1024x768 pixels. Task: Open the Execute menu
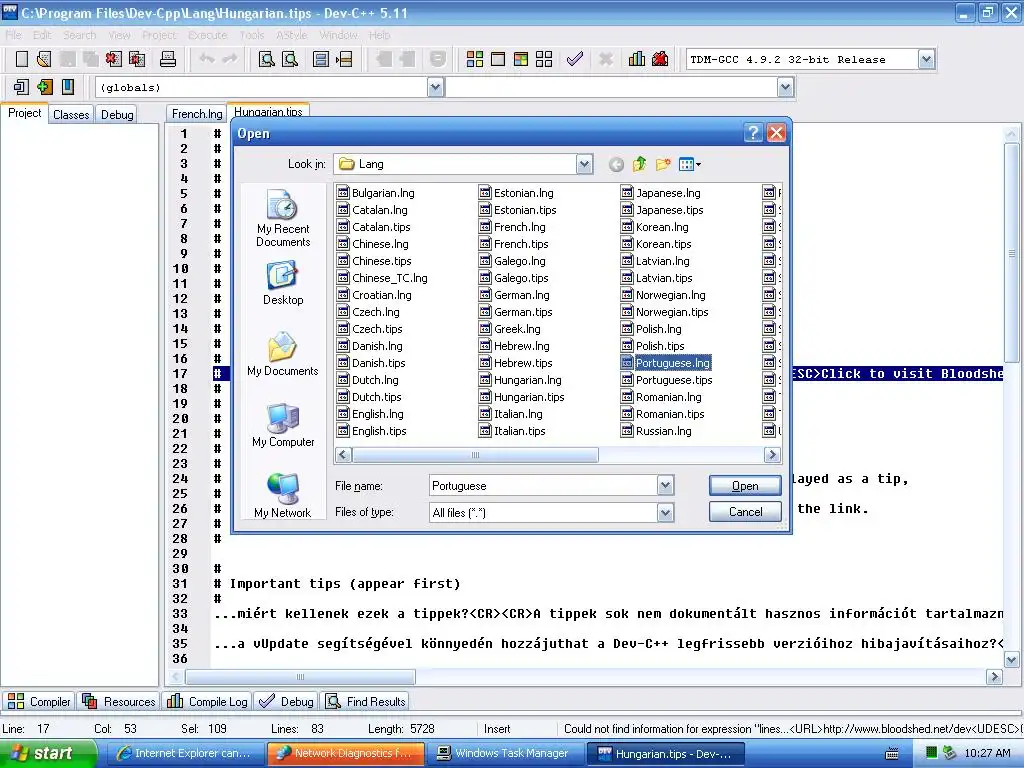(207, 35)
